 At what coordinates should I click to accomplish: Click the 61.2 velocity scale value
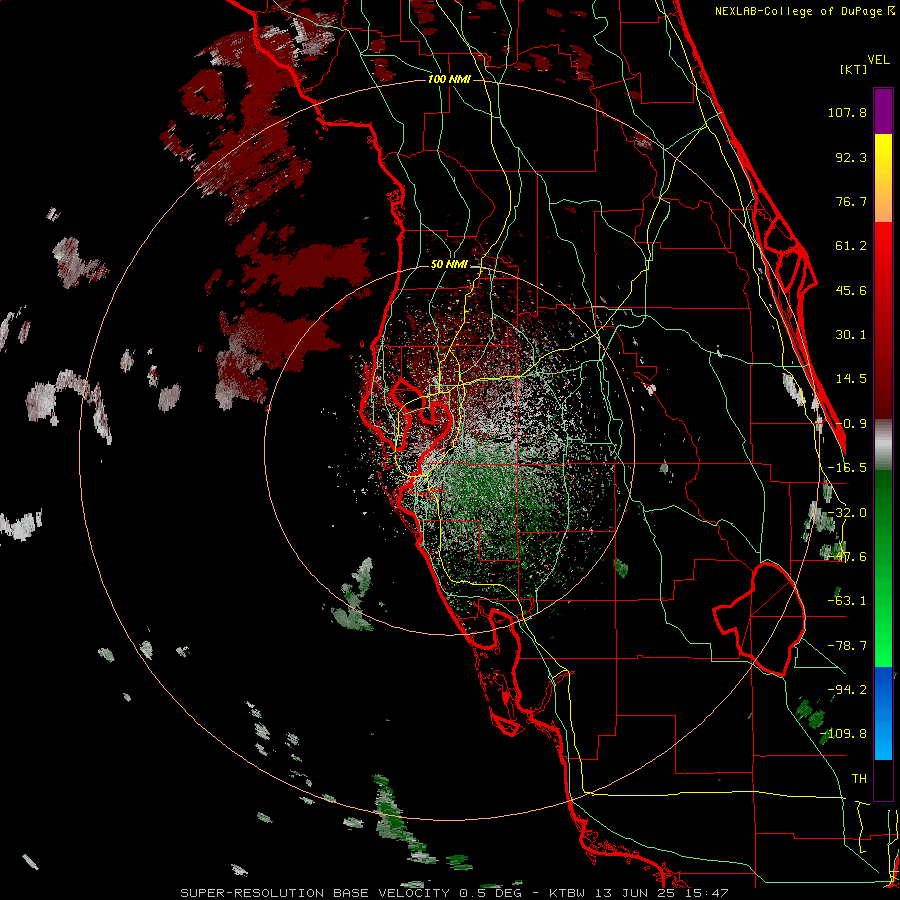[851, 246]
